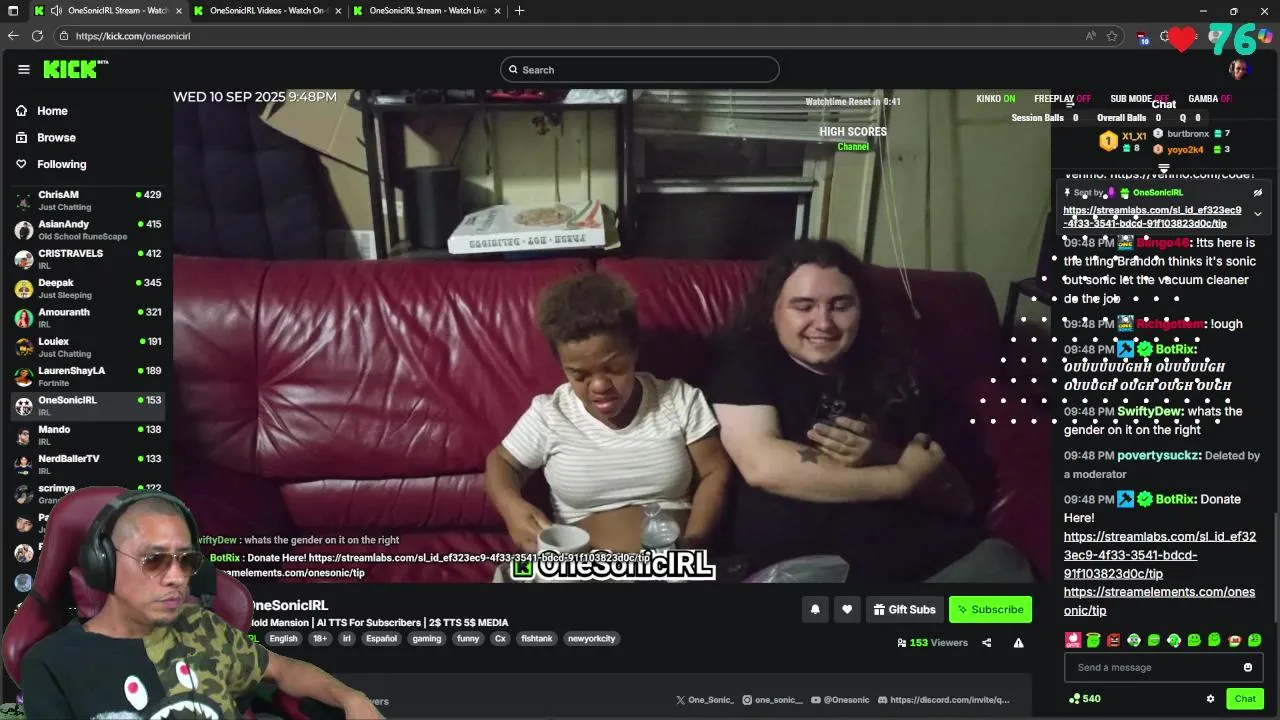Open the pinned streamlabs tip link
Viewport: 1280px width, 720px height.
[x=1152, y=217]
